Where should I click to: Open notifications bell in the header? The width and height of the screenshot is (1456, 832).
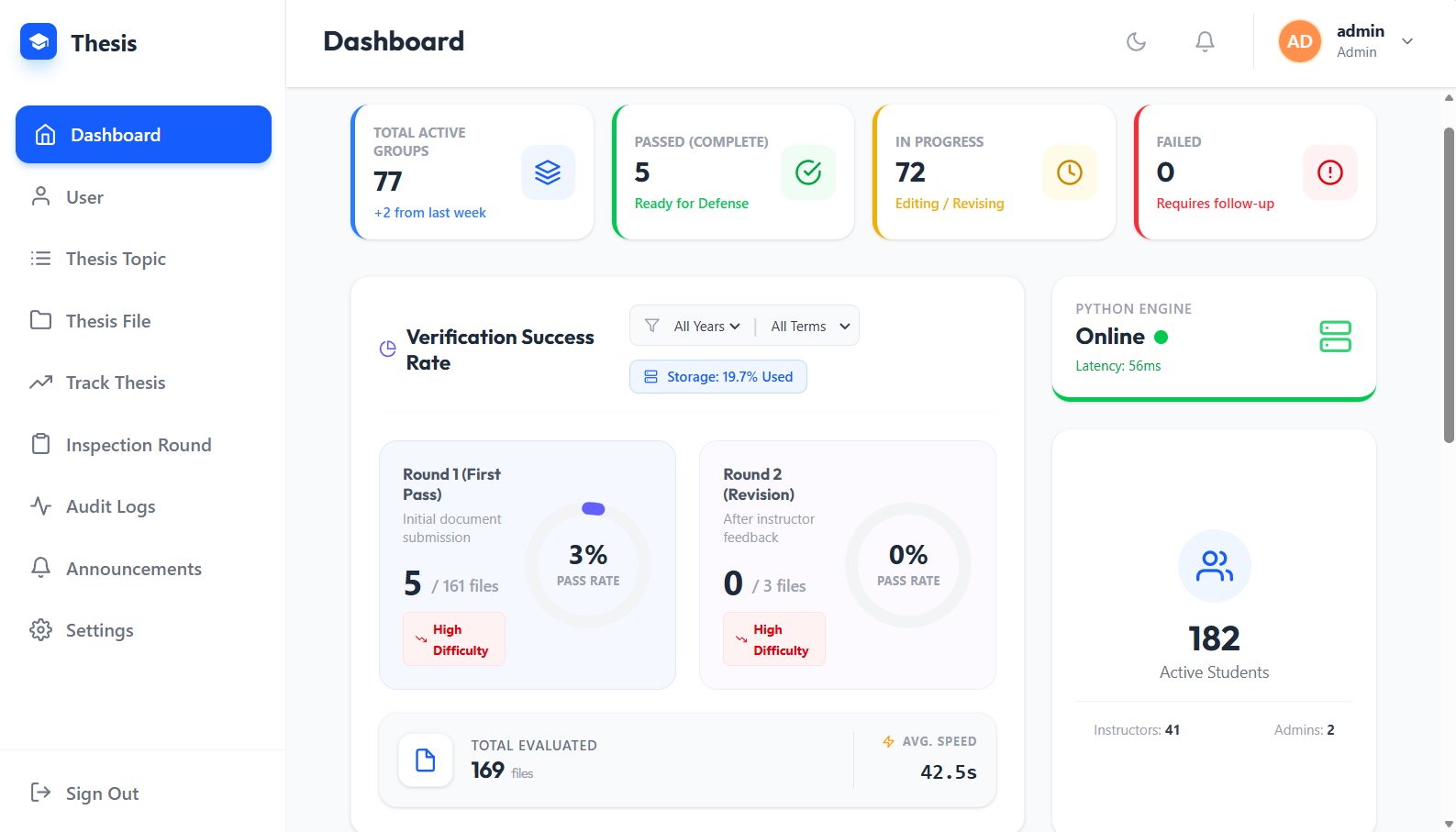tap(1205, 41)
